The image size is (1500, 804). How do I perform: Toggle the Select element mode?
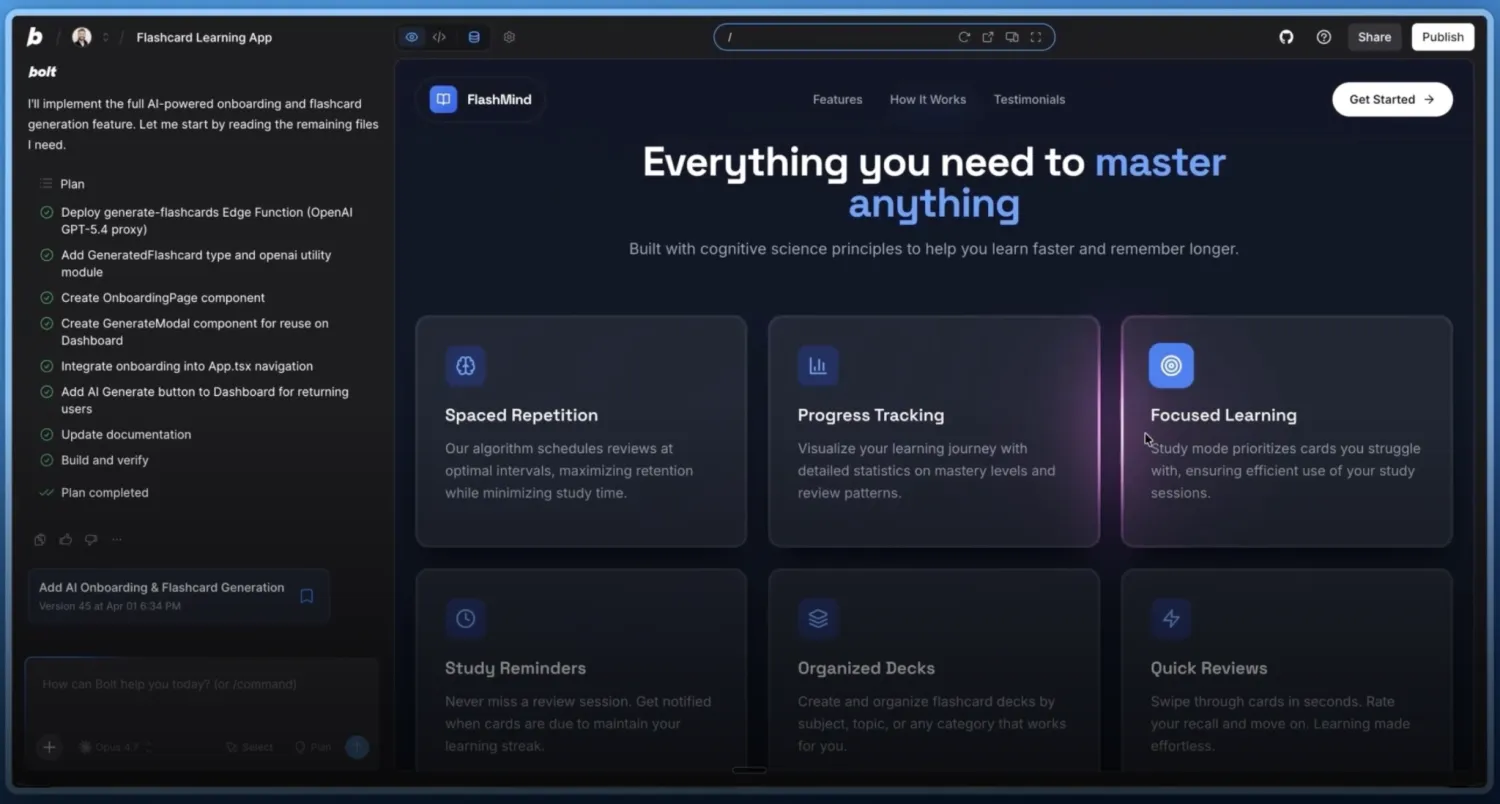click(x=250, y=747)
